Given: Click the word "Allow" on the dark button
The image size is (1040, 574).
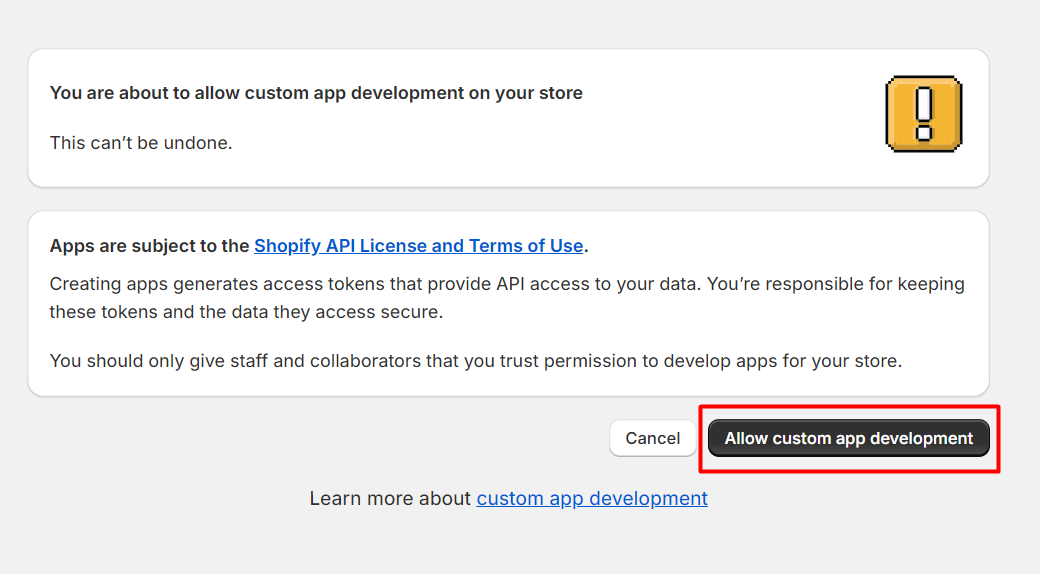Looking at the screenshot, I should pos(746,438).
